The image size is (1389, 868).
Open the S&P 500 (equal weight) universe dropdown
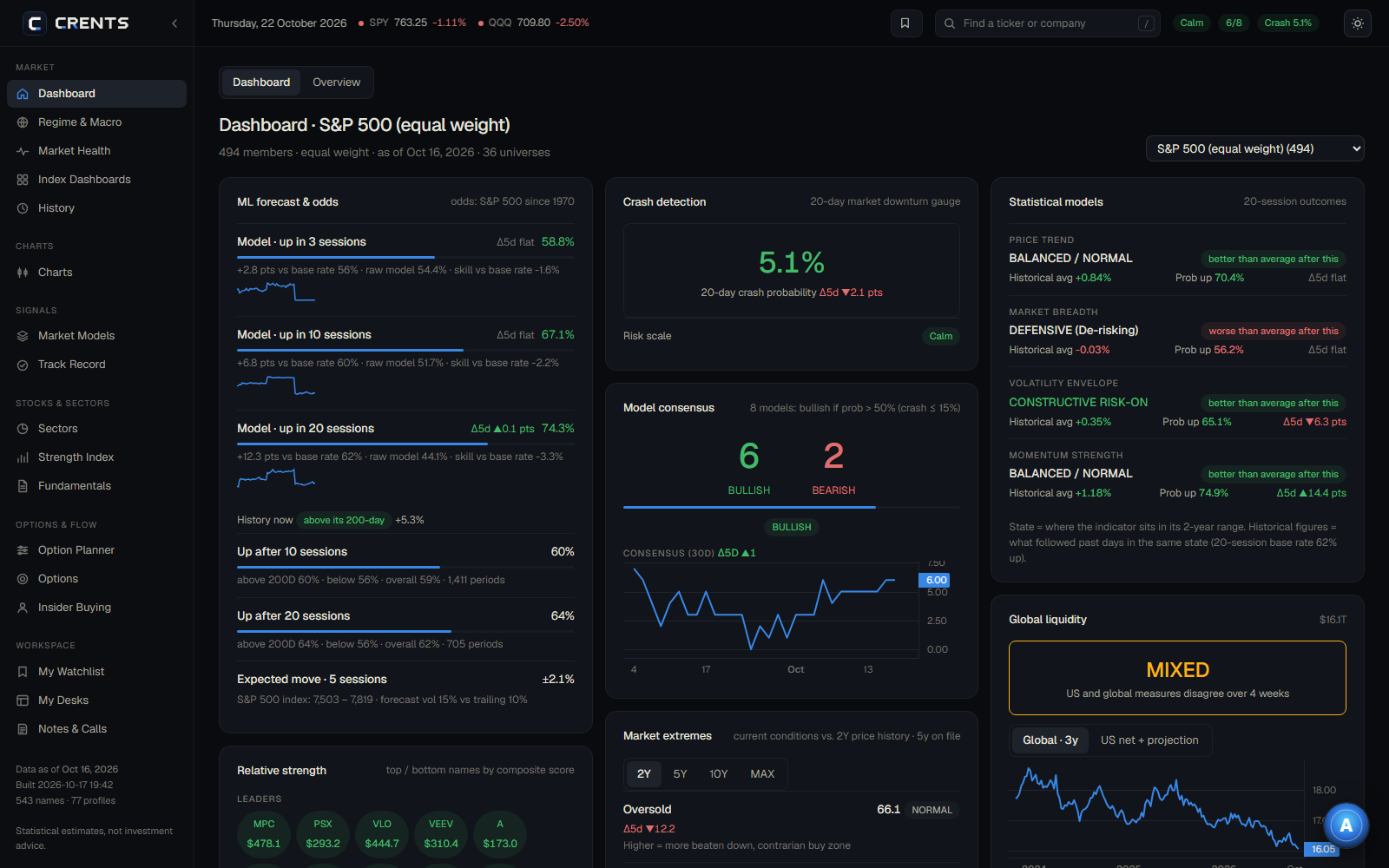coord(1254,148)
